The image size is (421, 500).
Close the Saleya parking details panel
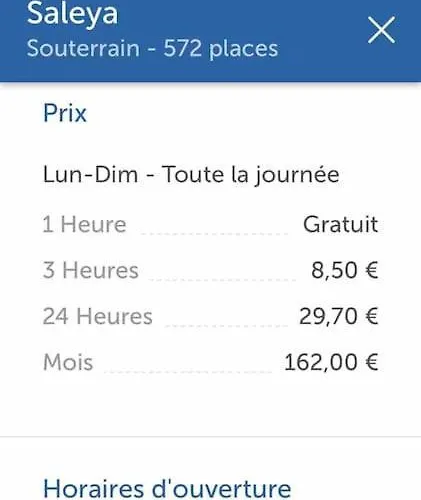(381, 30)
